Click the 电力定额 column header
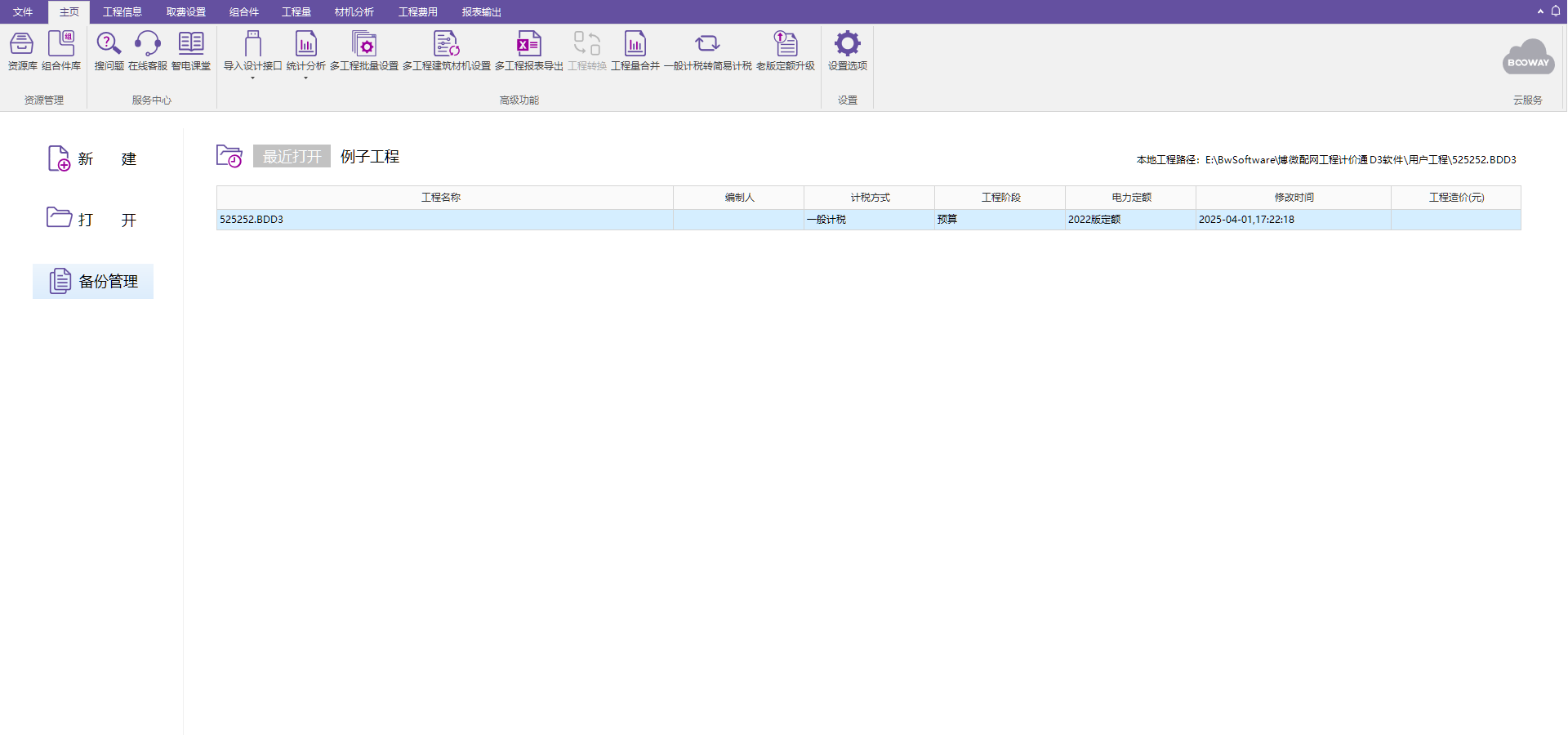1568x735 pixels. pyautogui.click(x=1131, y=198)
